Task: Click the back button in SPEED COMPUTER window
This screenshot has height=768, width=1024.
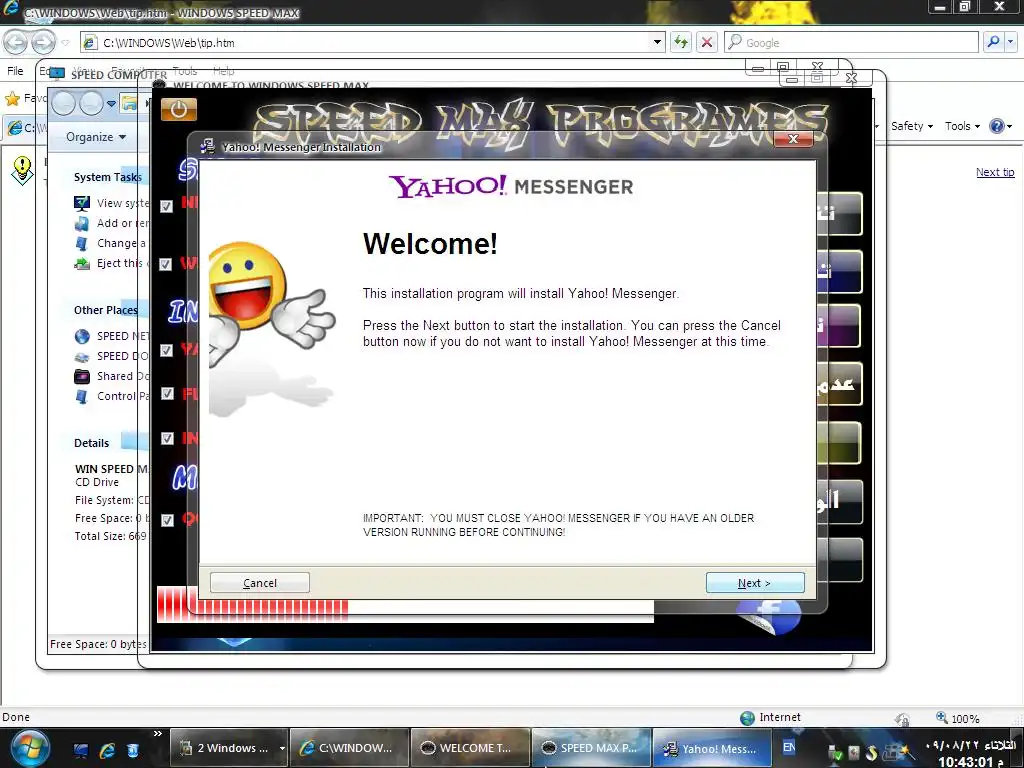Action: 64,103
